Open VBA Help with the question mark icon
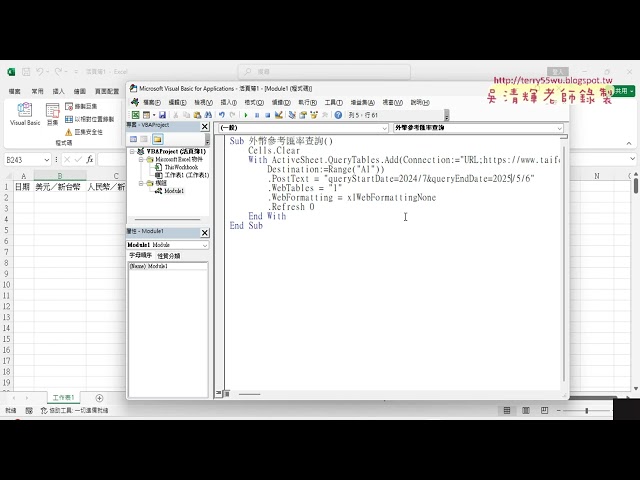Screen dimensions: 640x480 coord(338,115)
